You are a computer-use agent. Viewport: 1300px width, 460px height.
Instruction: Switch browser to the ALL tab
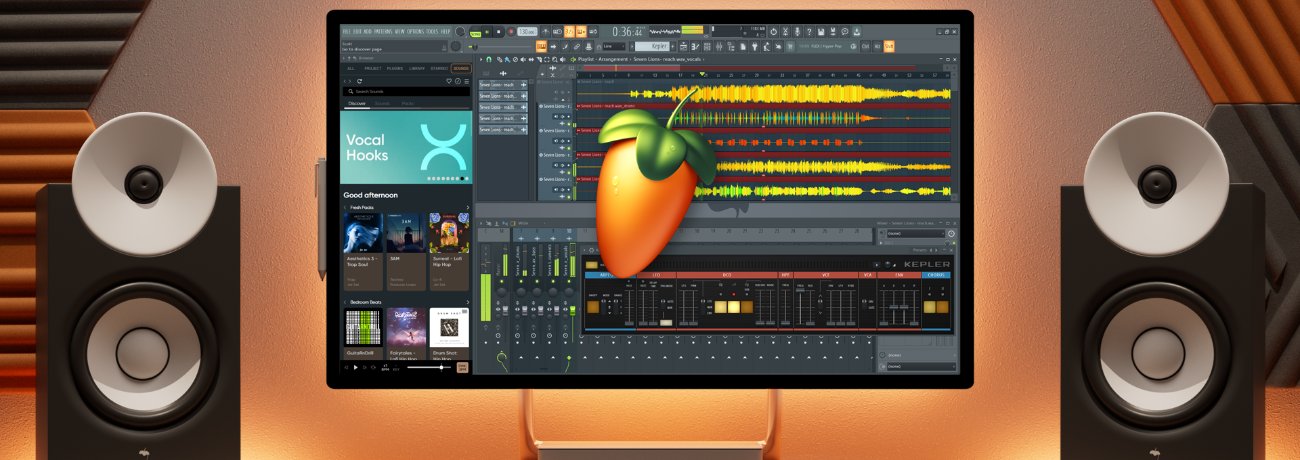click(x=351, y=68)
